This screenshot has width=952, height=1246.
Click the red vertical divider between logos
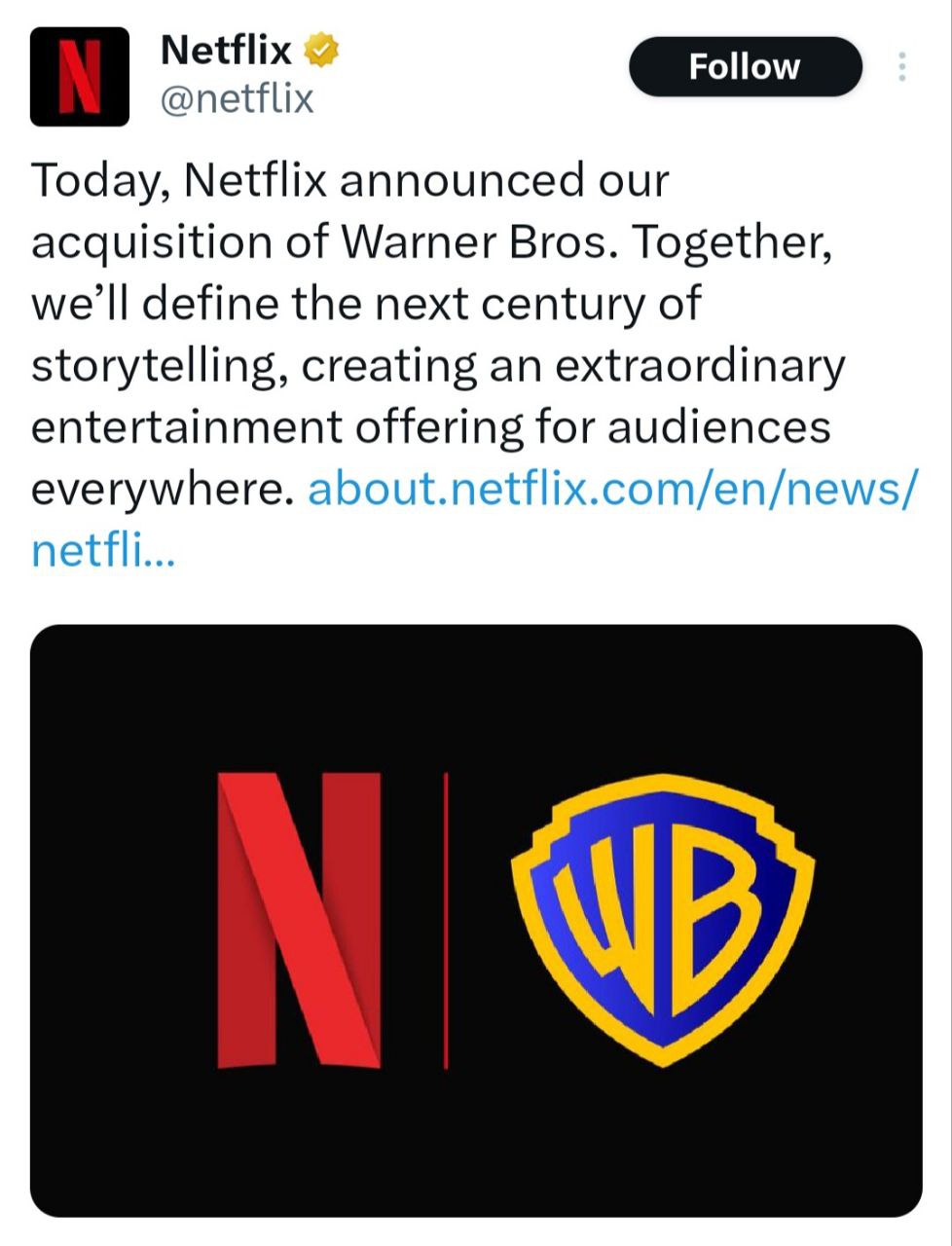tap(446, 920)
